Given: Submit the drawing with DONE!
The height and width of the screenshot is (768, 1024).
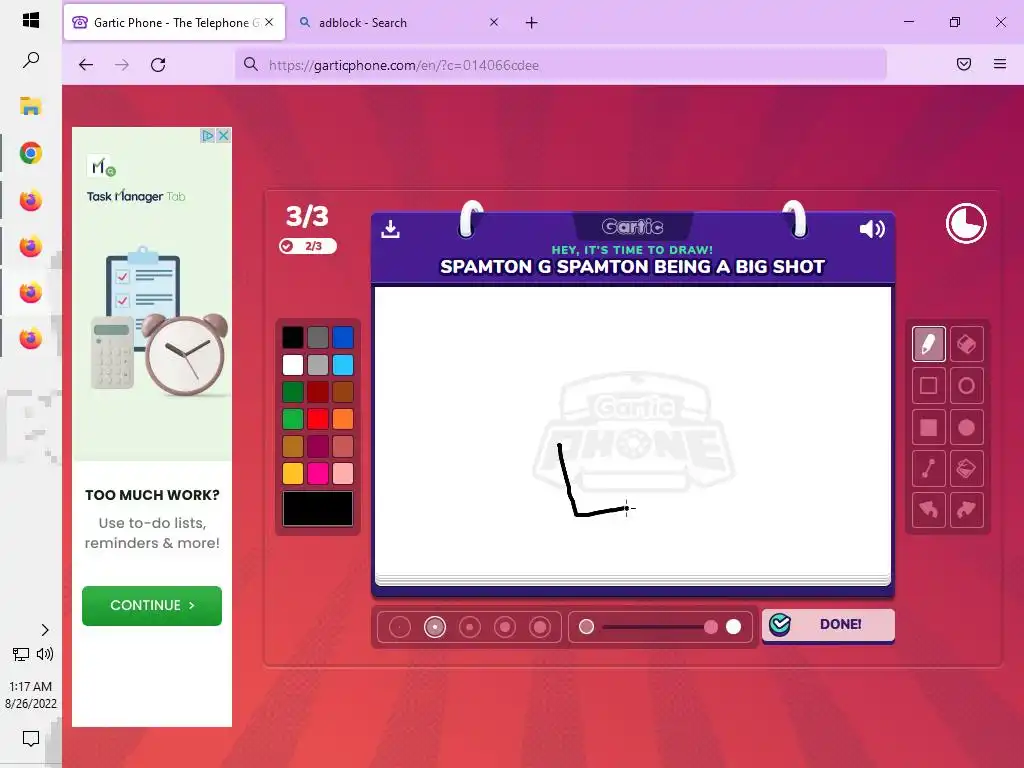Looking at the screenshot, I should click(x=828, y=625).
